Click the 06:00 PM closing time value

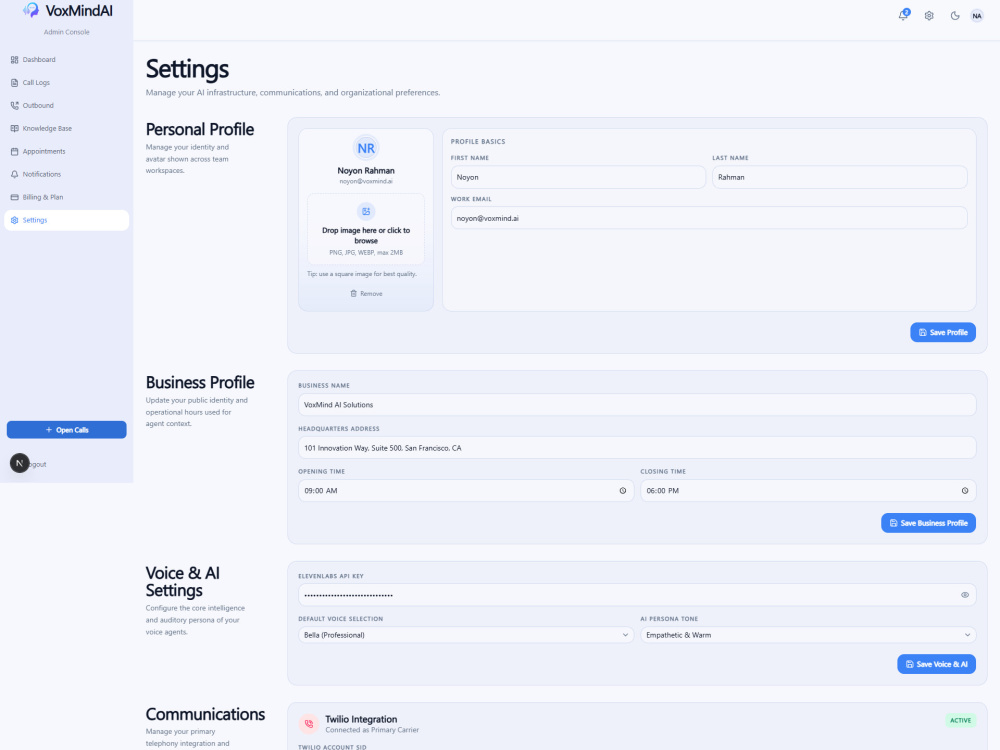coord(663,491)
